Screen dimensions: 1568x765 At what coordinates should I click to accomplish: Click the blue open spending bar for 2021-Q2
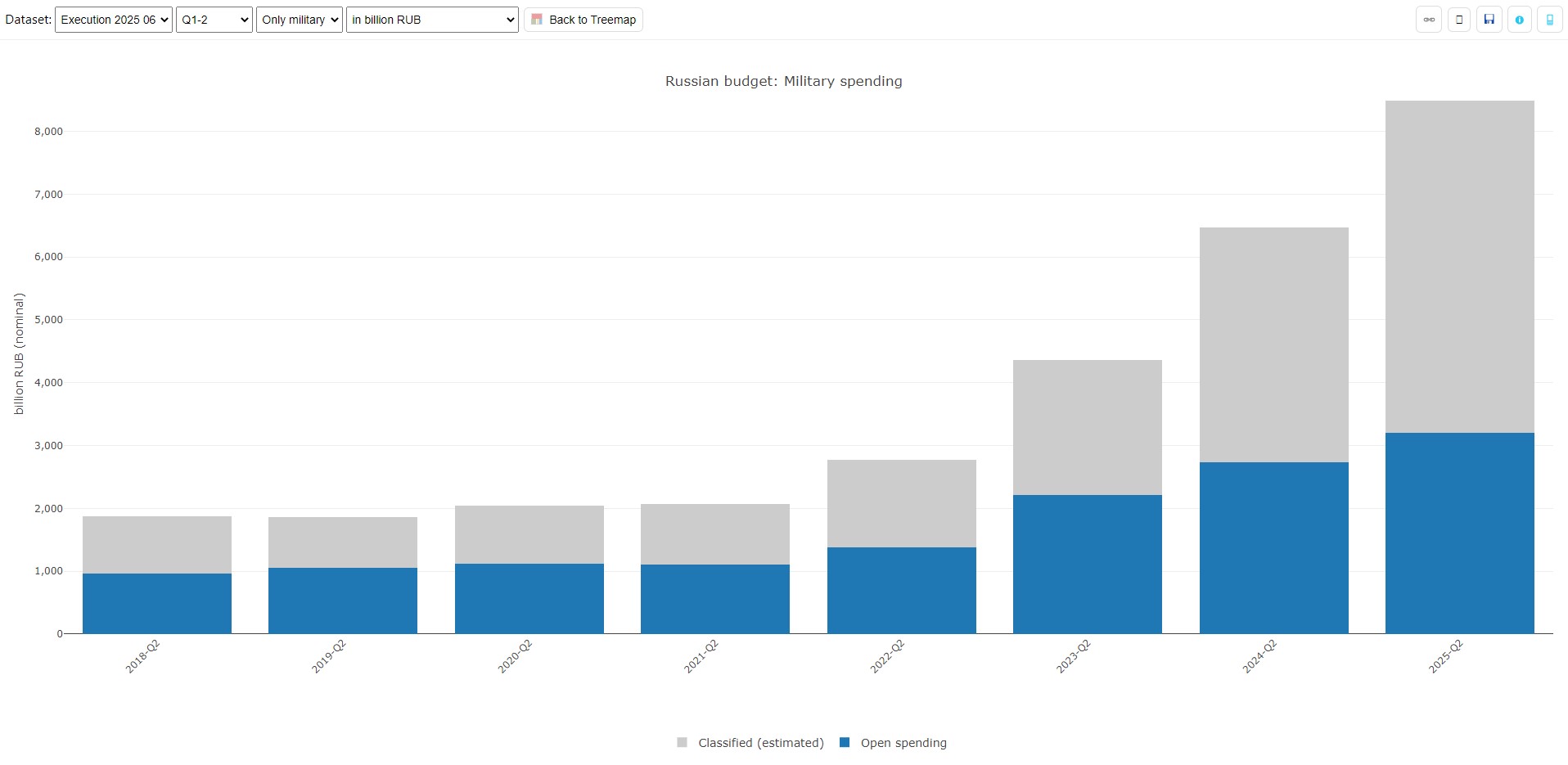click(x=715, y=599)
